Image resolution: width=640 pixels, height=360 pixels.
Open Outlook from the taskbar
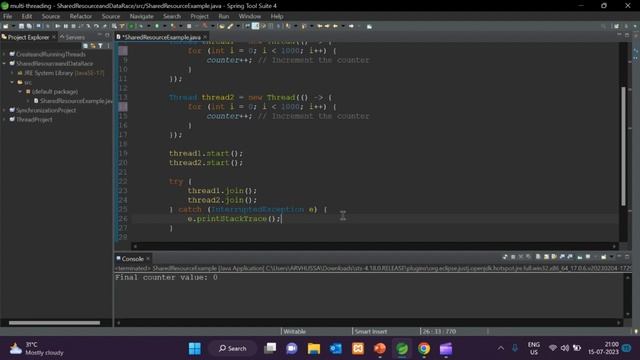click(x=336, y=349)
